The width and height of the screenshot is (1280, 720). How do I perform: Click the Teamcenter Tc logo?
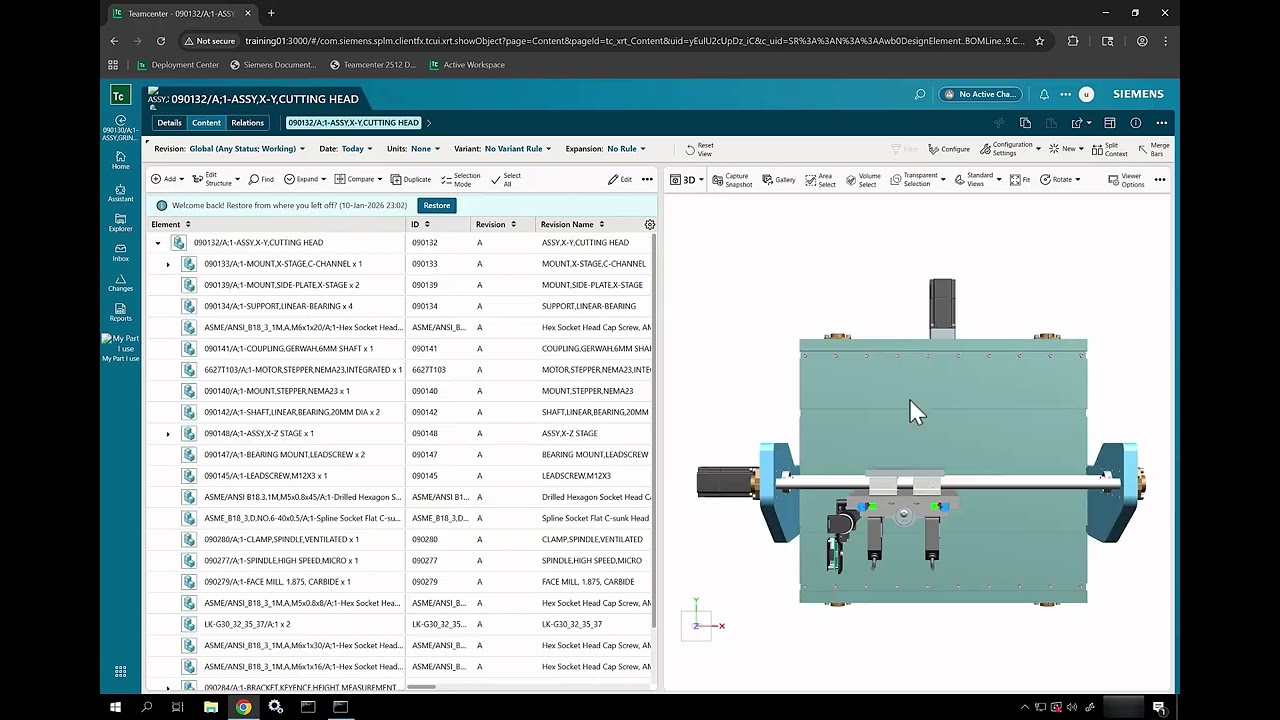(x=120, y=95)
